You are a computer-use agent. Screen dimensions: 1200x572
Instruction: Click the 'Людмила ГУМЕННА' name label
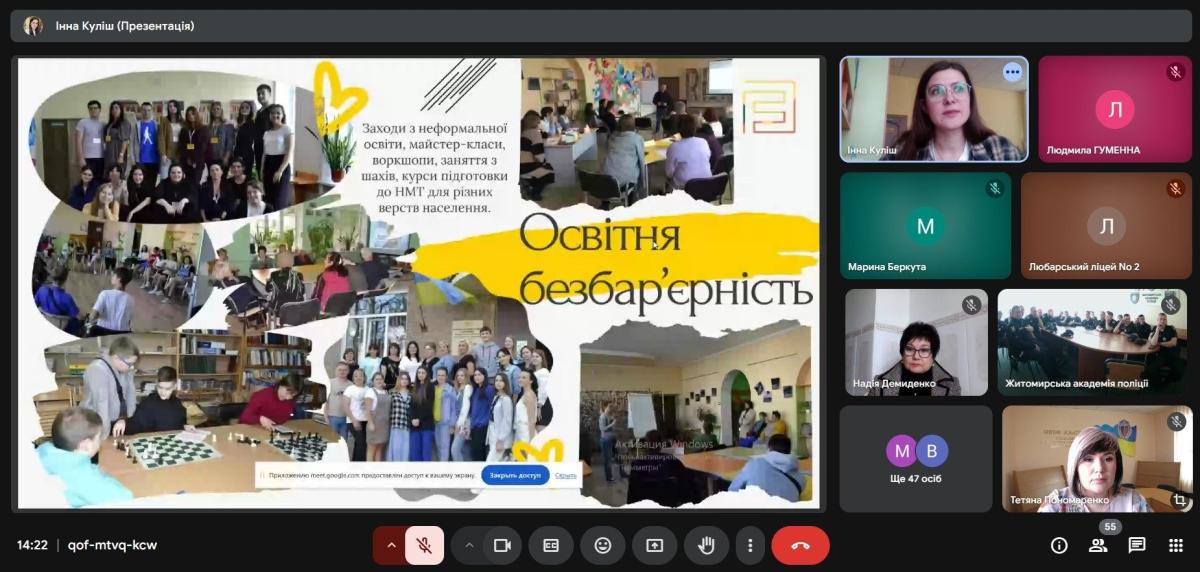point(1093,150)
